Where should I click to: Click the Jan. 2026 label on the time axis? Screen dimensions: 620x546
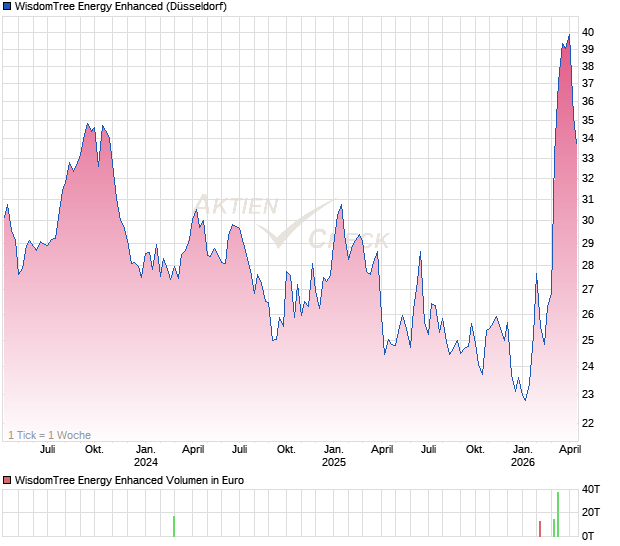522,455
